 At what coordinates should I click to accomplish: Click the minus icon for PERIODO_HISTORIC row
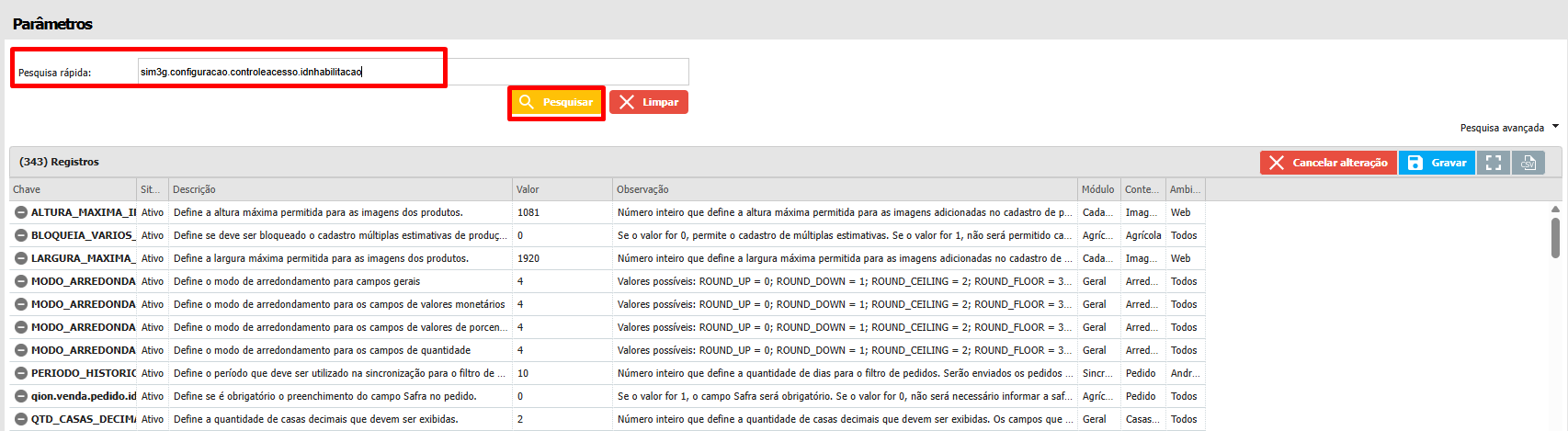[21, 373]
